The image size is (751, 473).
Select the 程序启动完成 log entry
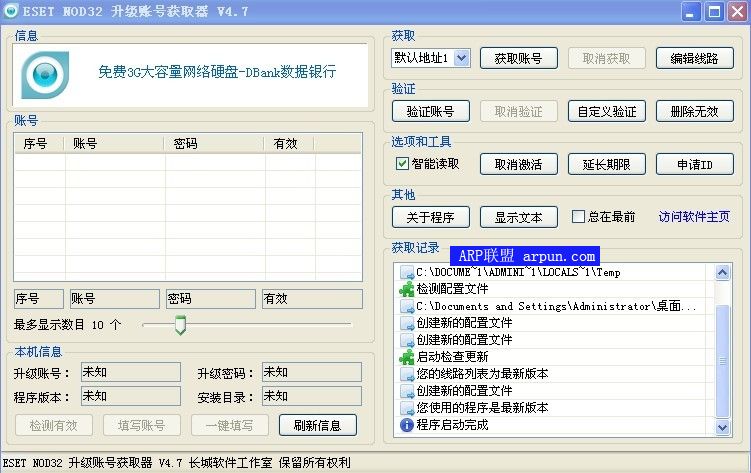click(x=553, y=425)
